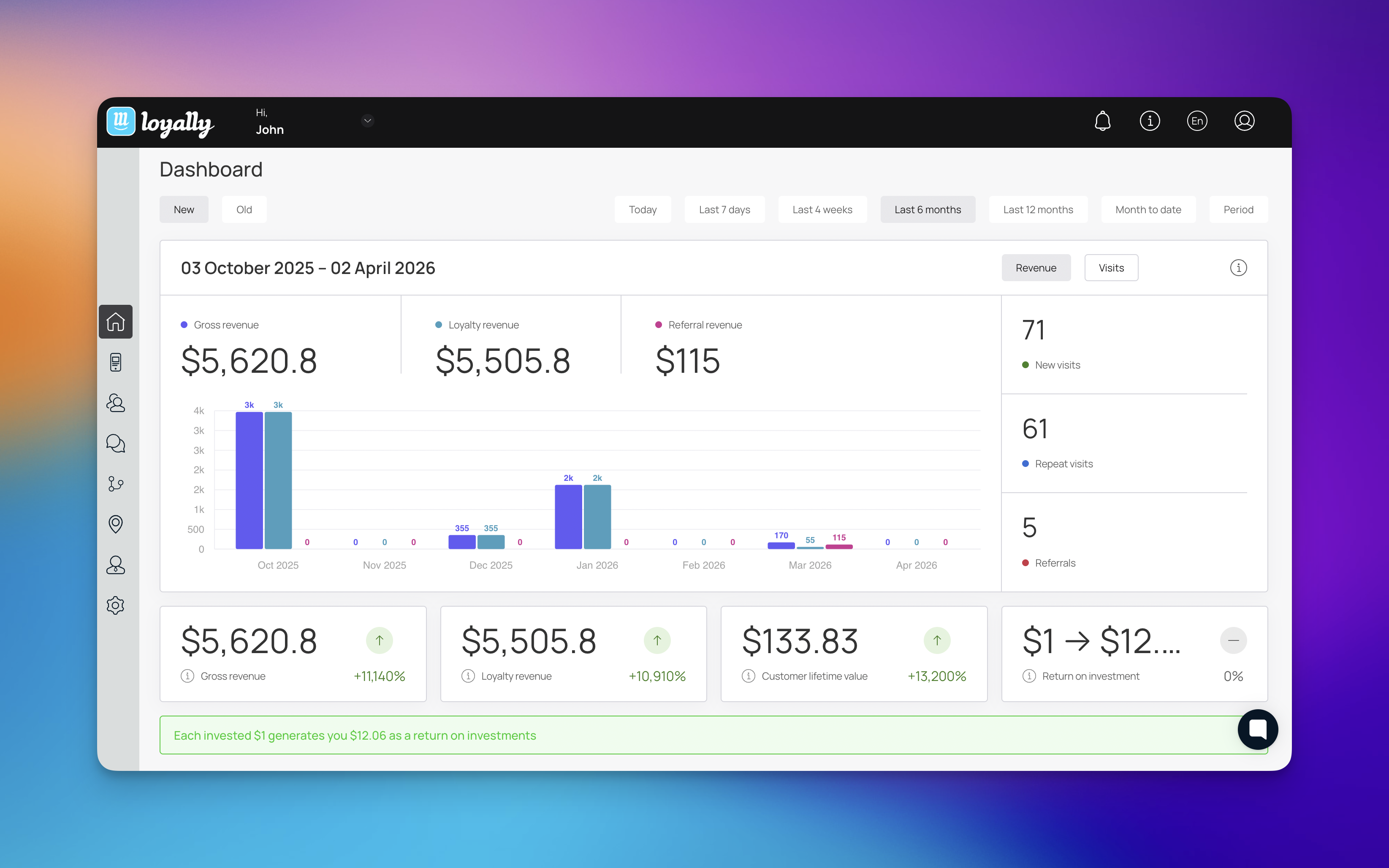1389x868 pixels.
Task: Click the info icon in top bar
Action: 1150,121
